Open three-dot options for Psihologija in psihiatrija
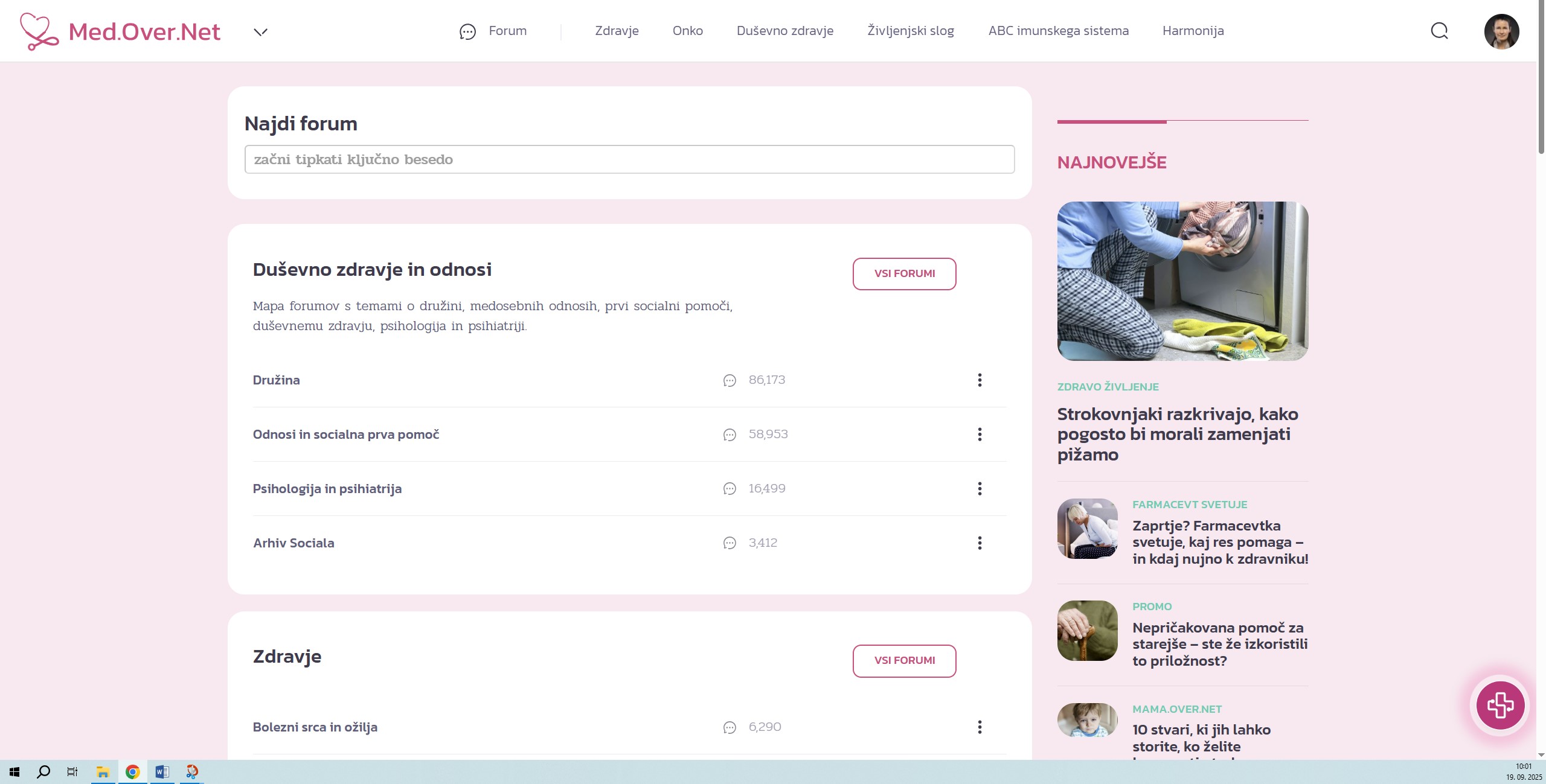The image size is (1546, 784). [x=980, y=488]
